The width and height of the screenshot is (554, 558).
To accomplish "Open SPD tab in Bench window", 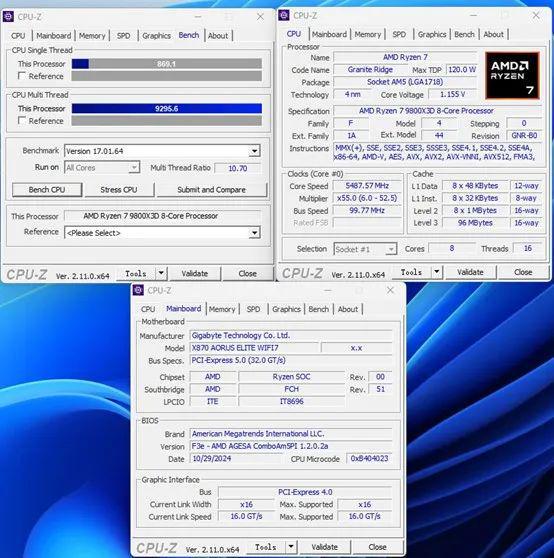I will [123, 36].
